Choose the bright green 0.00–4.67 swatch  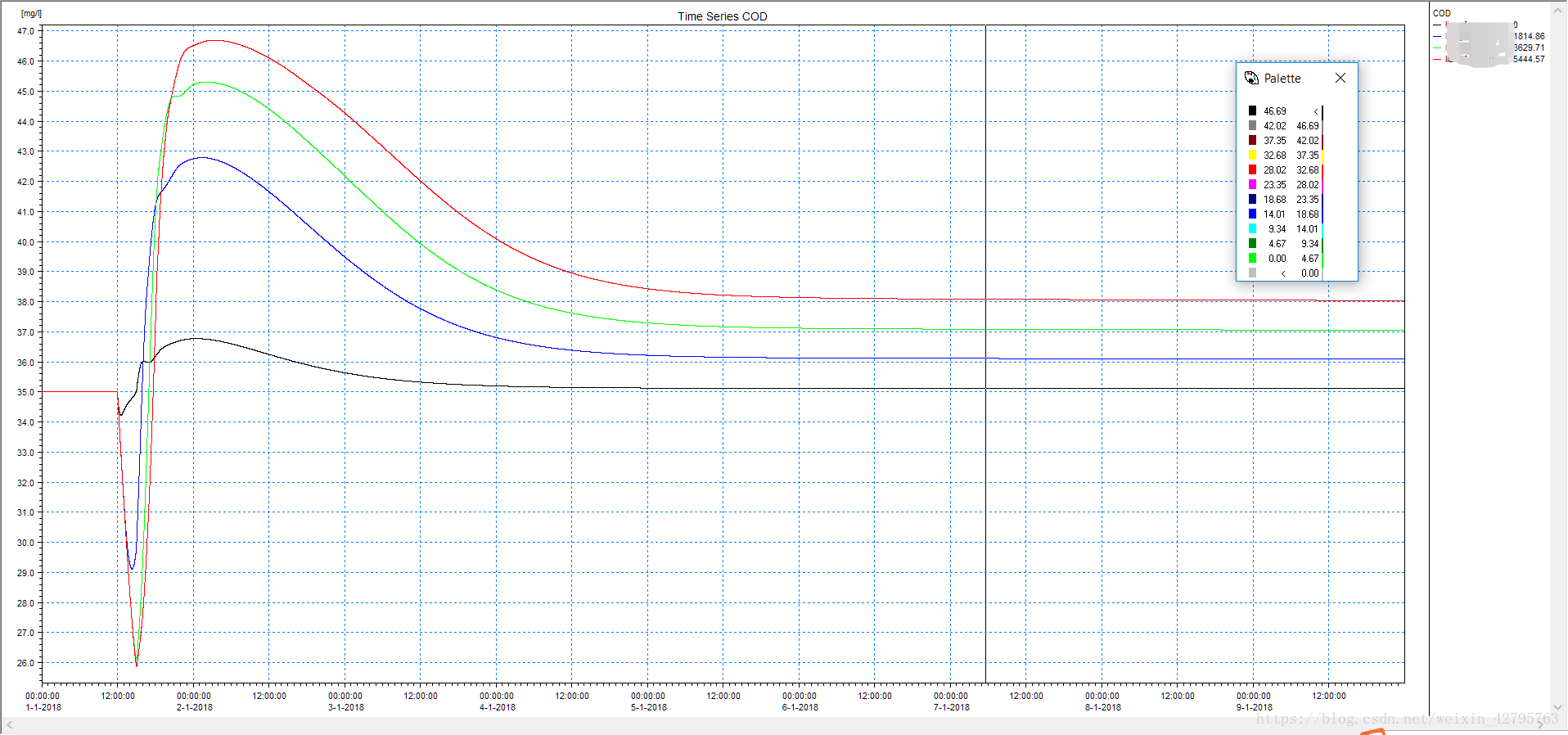coord(1252,258)
